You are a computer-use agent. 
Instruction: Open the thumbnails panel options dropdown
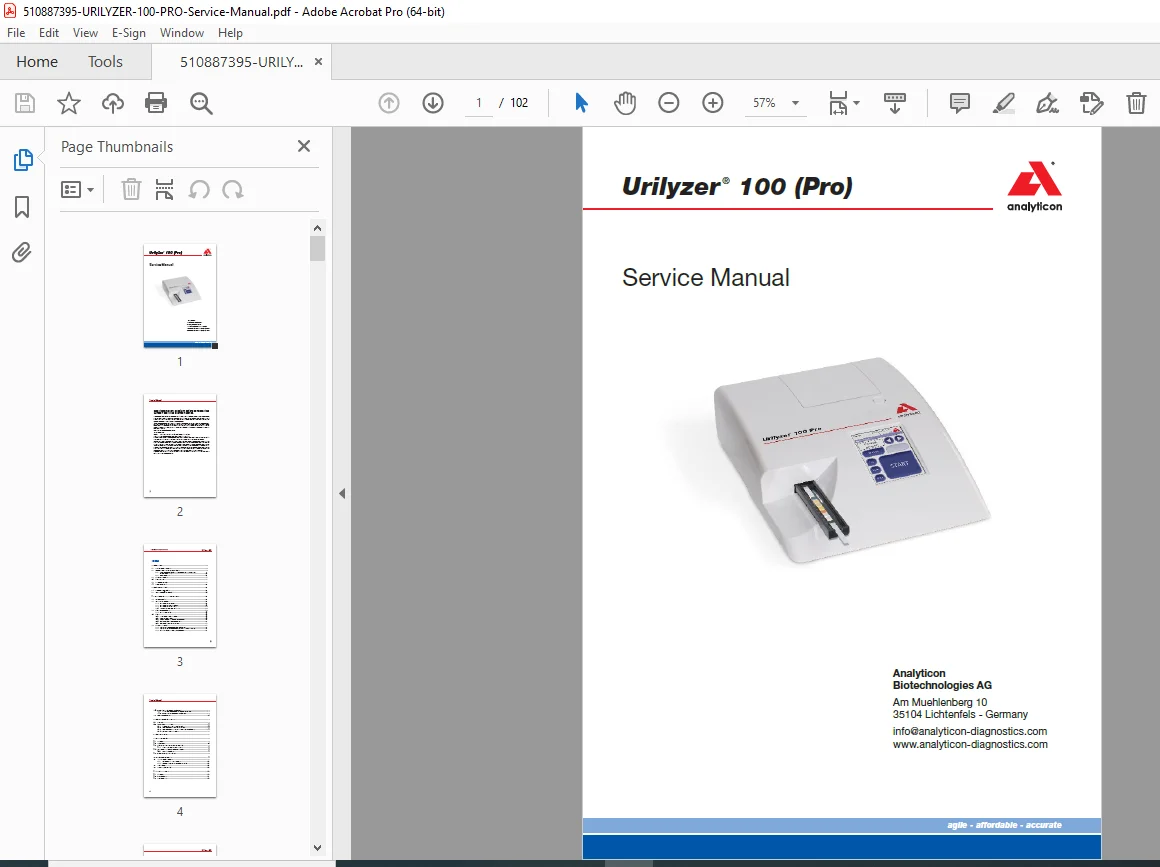[77, 189]
